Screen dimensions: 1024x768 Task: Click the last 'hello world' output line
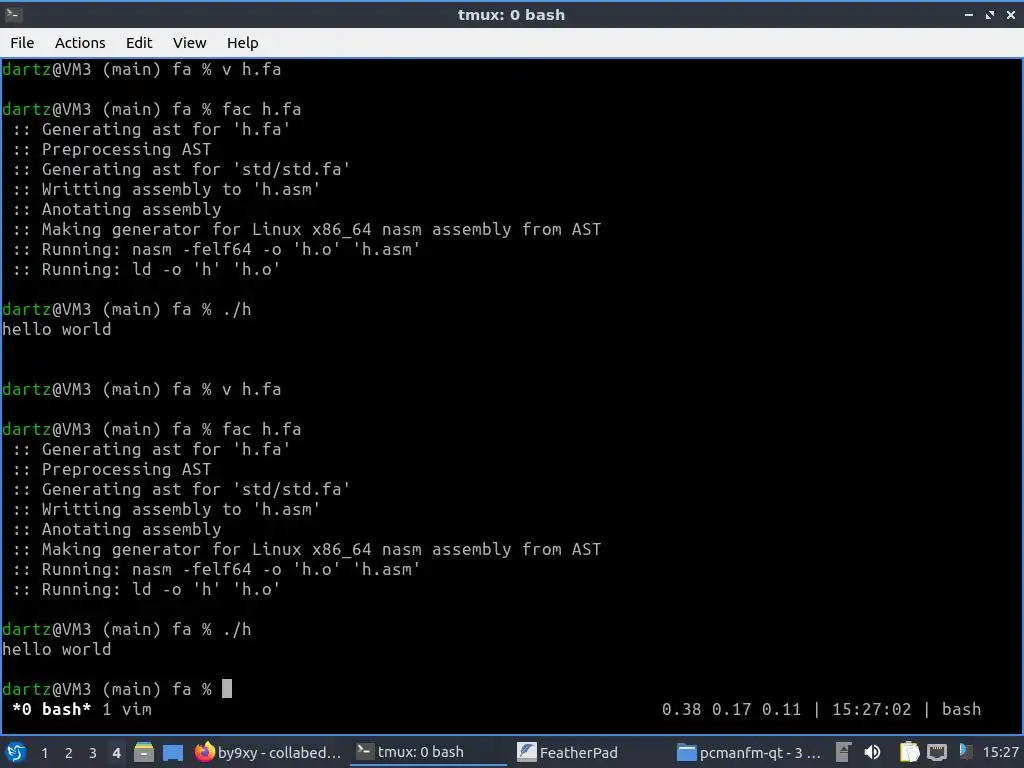coord(57,649)
